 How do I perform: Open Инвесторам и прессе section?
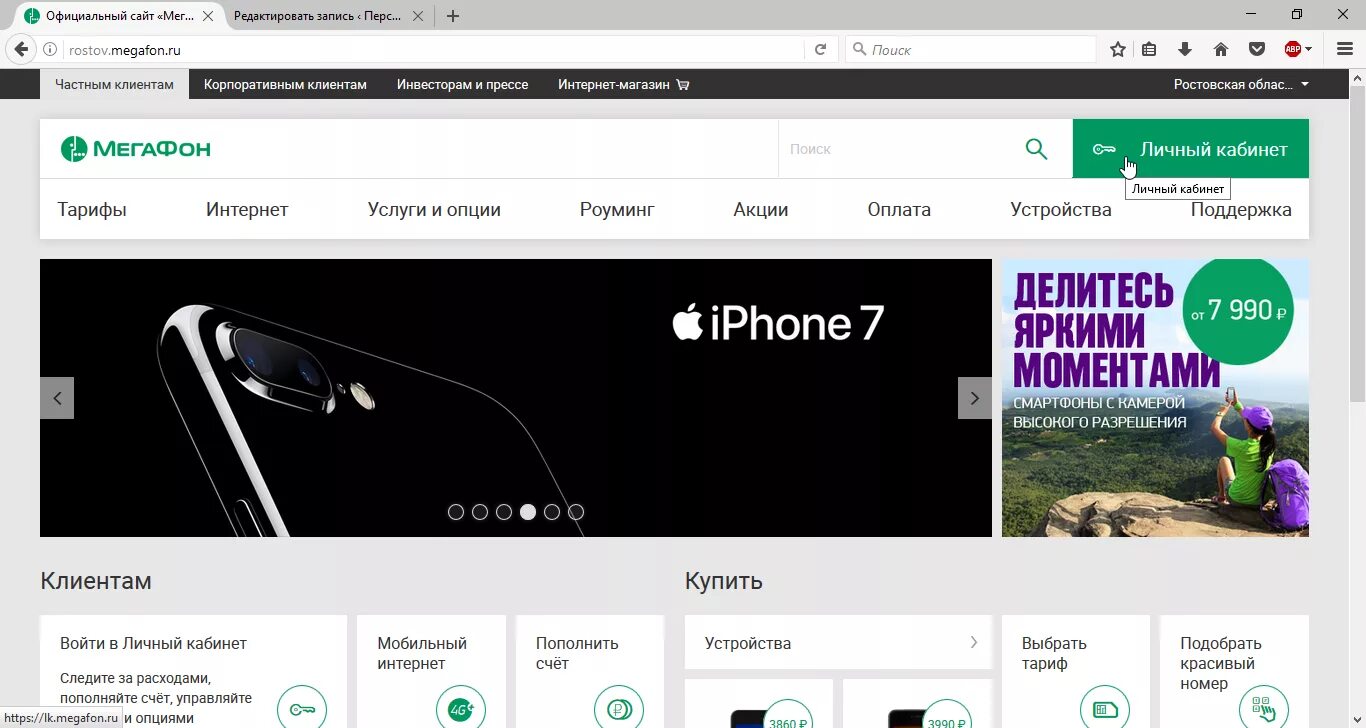coord(462,85)
